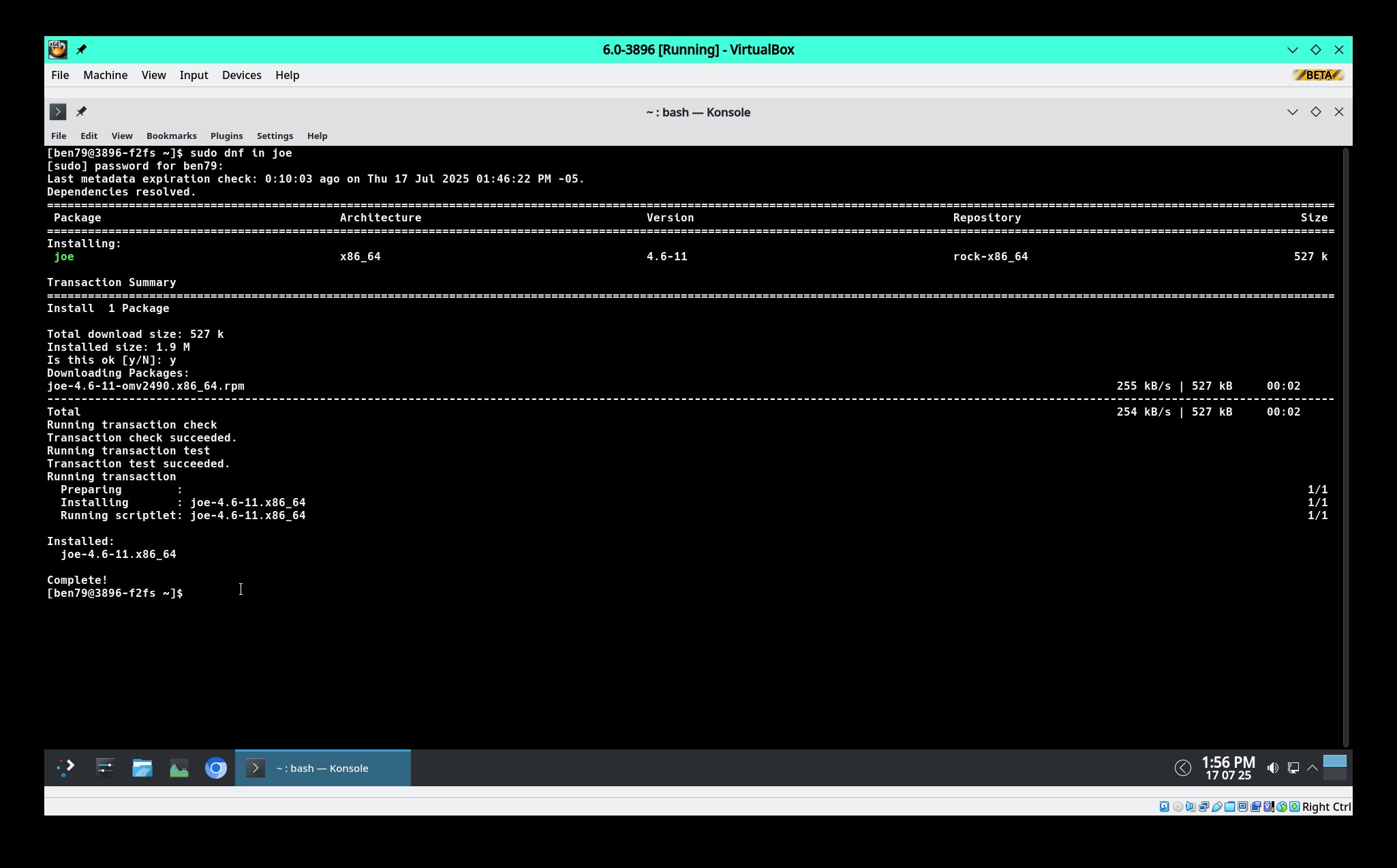1397x868 pixels.
Task: Open the Konsole Plugins menu
Action: (x=226, y=136)
